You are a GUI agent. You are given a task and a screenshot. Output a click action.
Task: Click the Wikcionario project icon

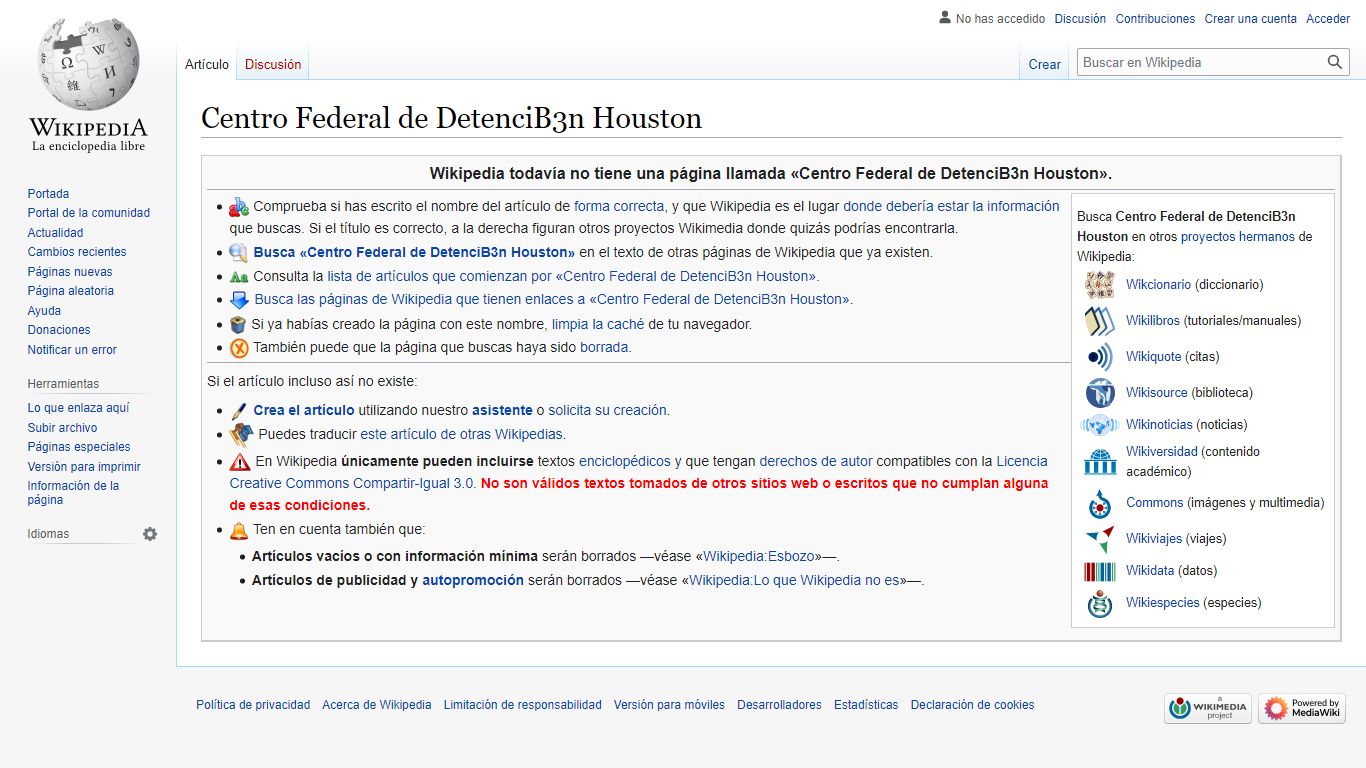coord(1100,285)
